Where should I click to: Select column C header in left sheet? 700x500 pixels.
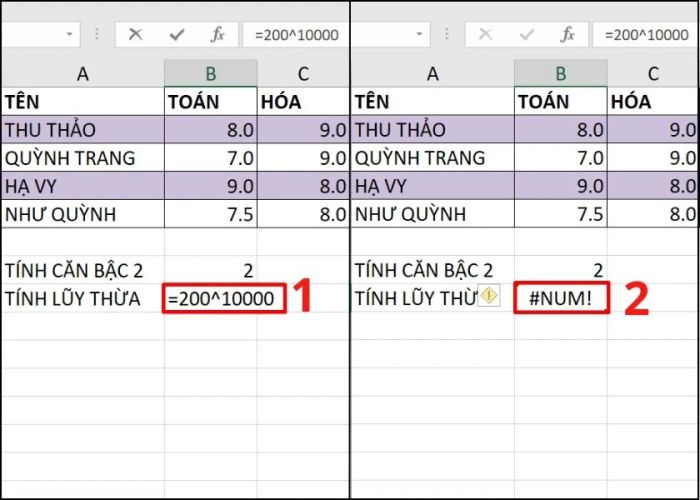coord(303,74)
